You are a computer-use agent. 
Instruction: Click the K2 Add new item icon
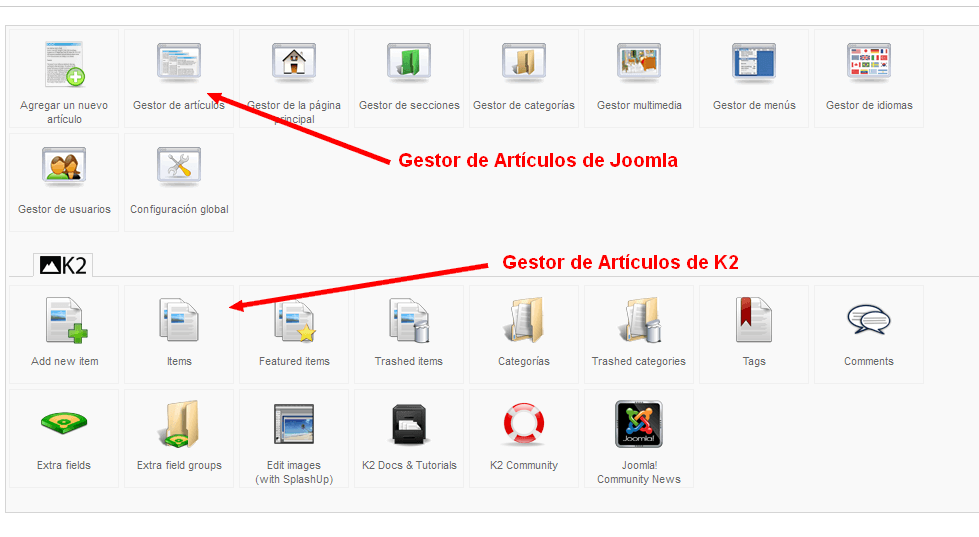pos(66,320)
